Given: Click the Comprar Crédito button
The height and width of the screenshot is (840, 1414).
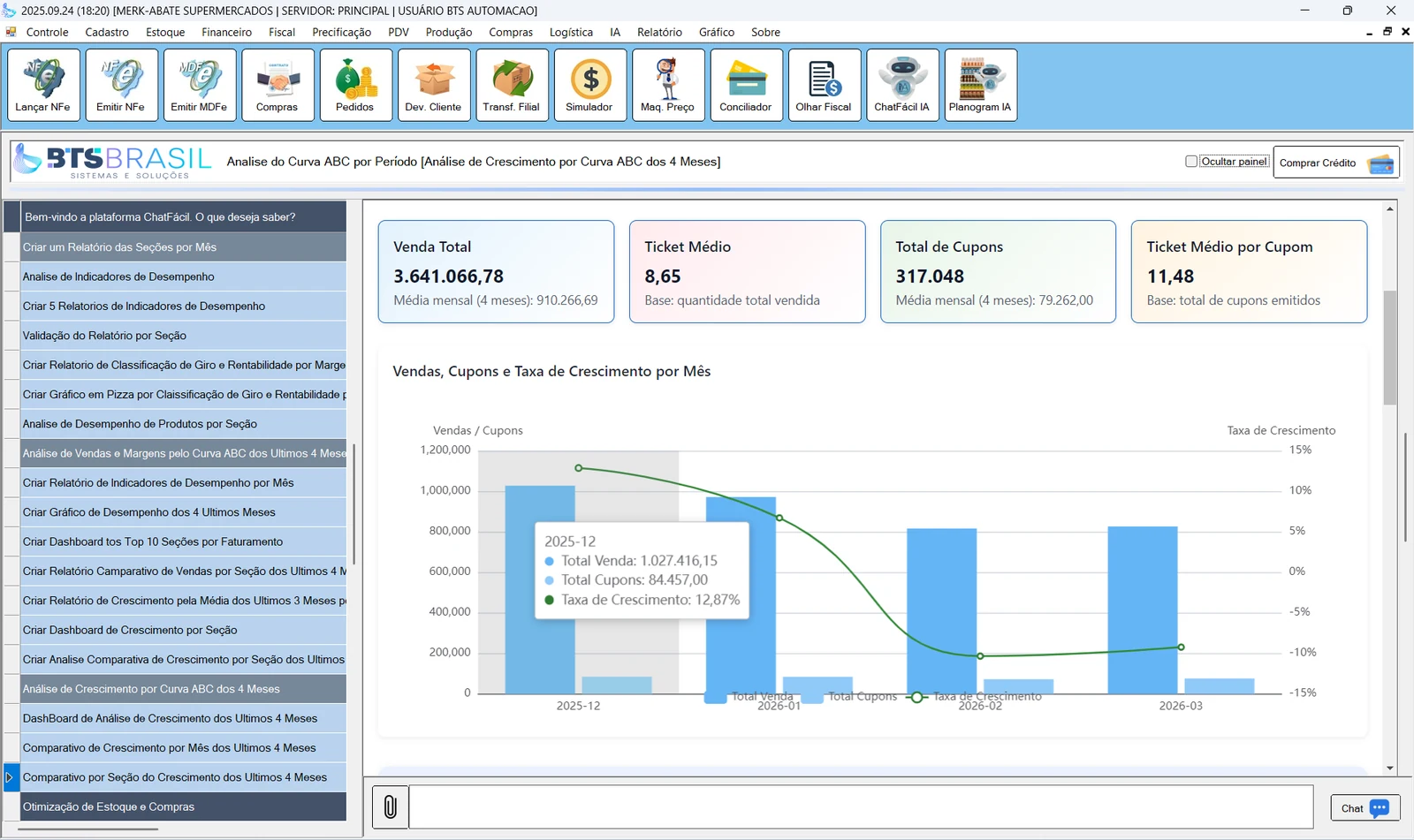Looking at the screenshot, I should point(1336,163).
